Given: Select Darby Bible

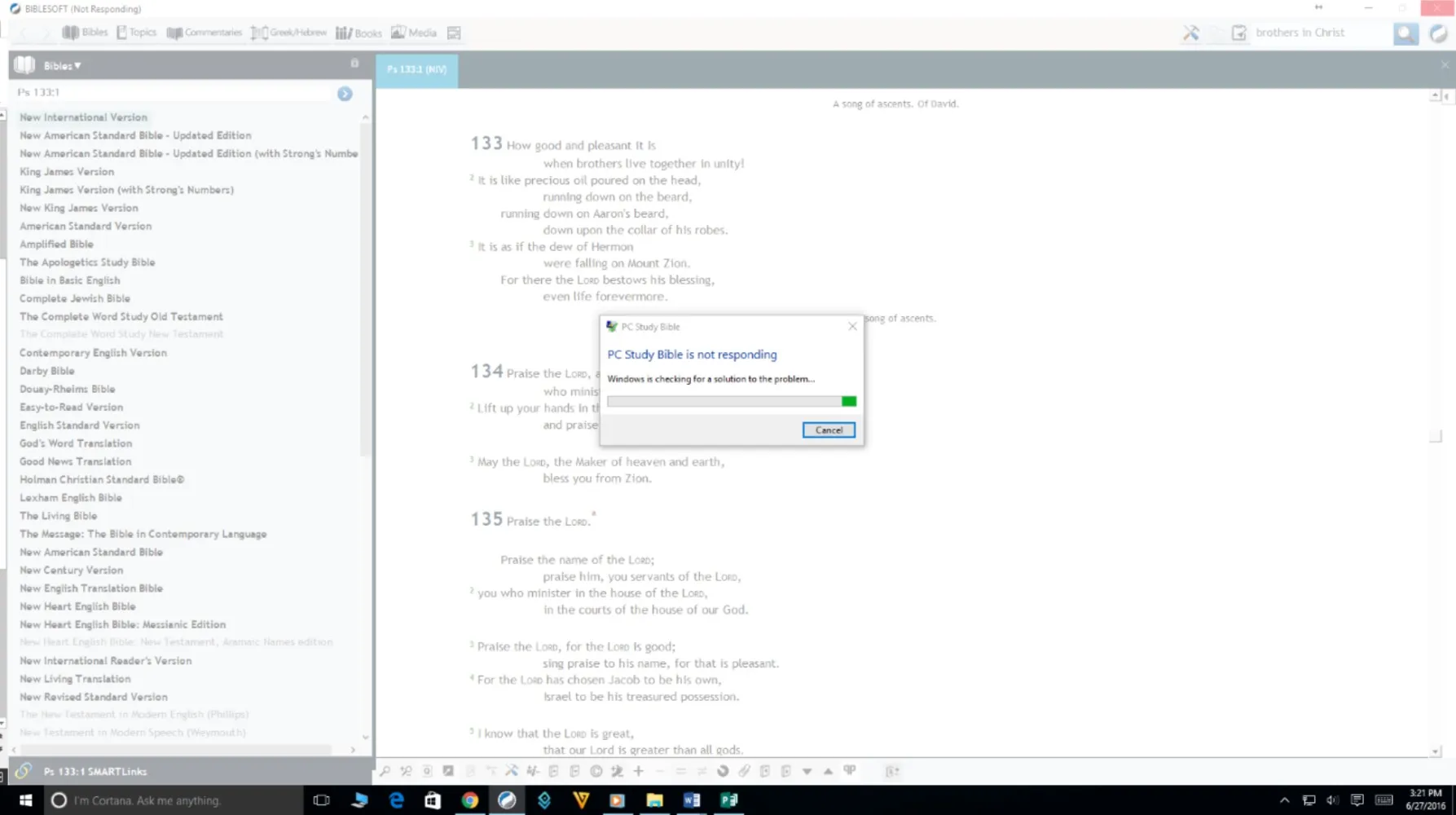Looking at the screenshot, I should click(x=46, y=371).
